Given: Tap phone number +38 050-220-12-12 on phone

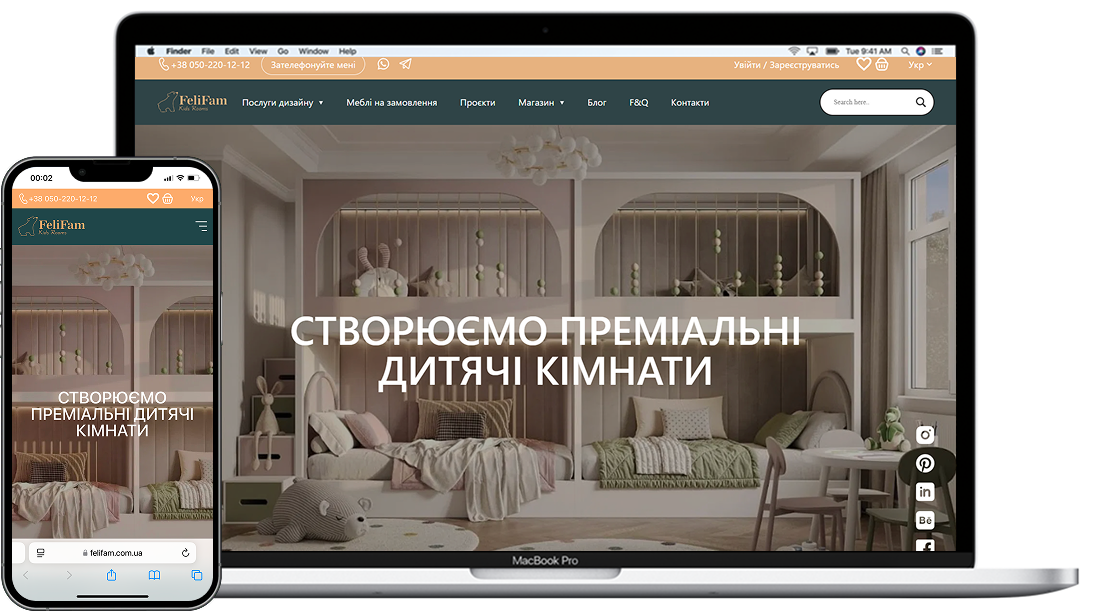Looking at the screenshot, I should pyautogui.click(x=58, y=199).
